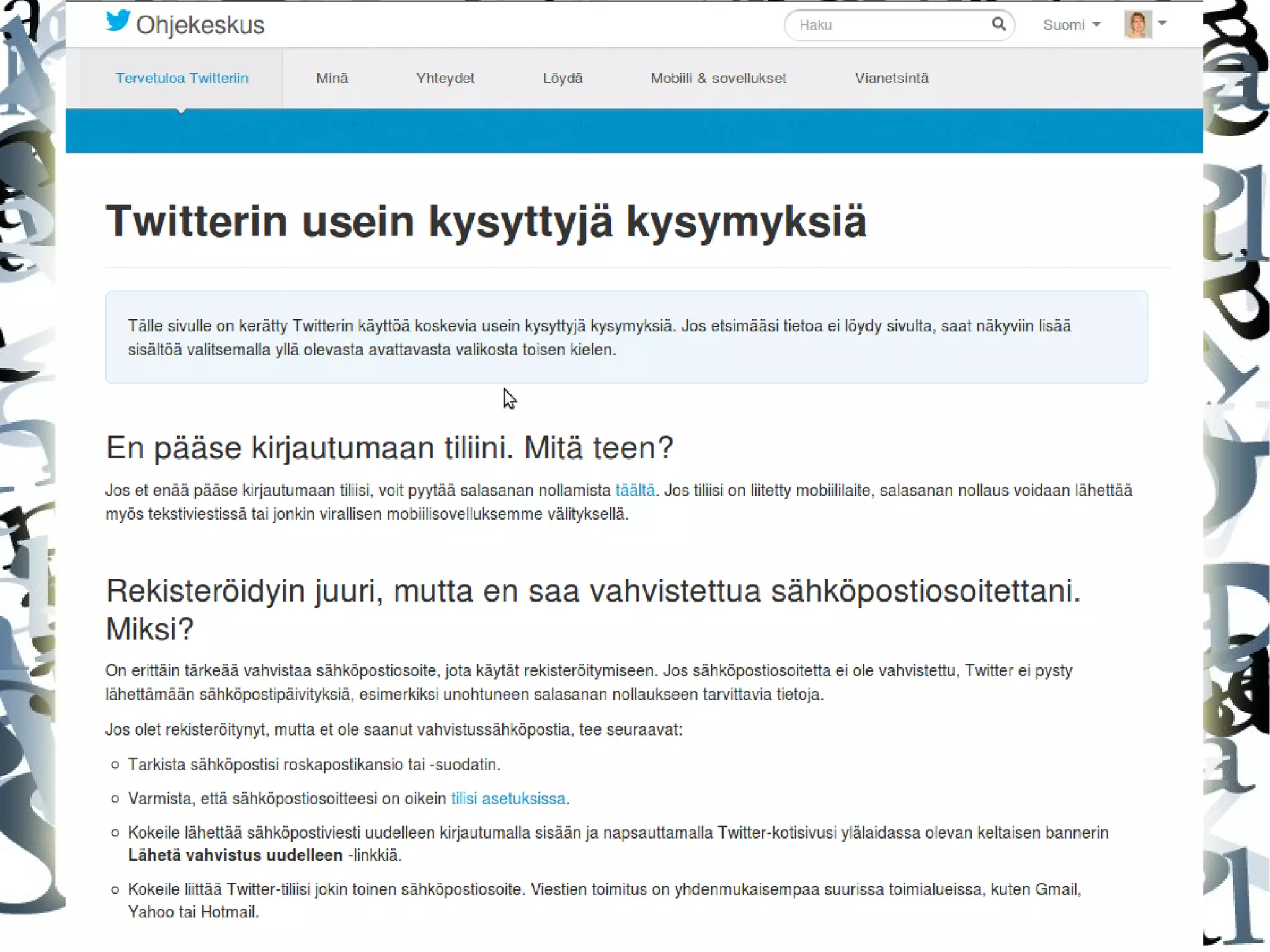The width and height of the screenshot is (1270, 952).
Task: Expand the profile avatar dropdown arrow
Action: (x=1162, y=24)
